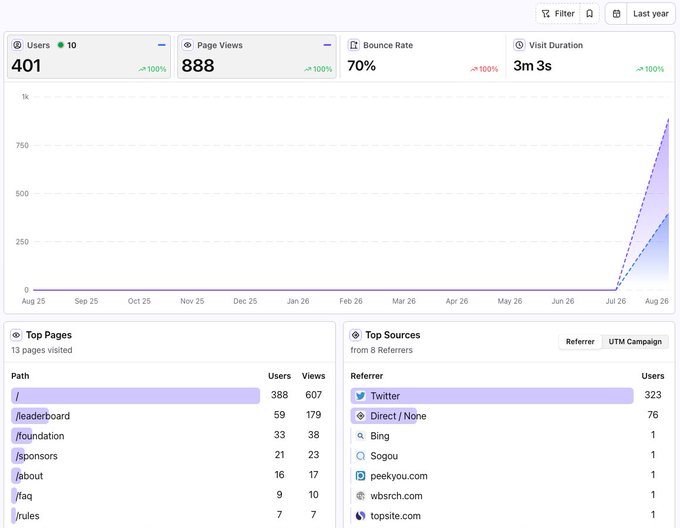This screenshot has height=528, width=680.
Task: Click the bookmark saved-filters icon
Action: pos(589,14)
